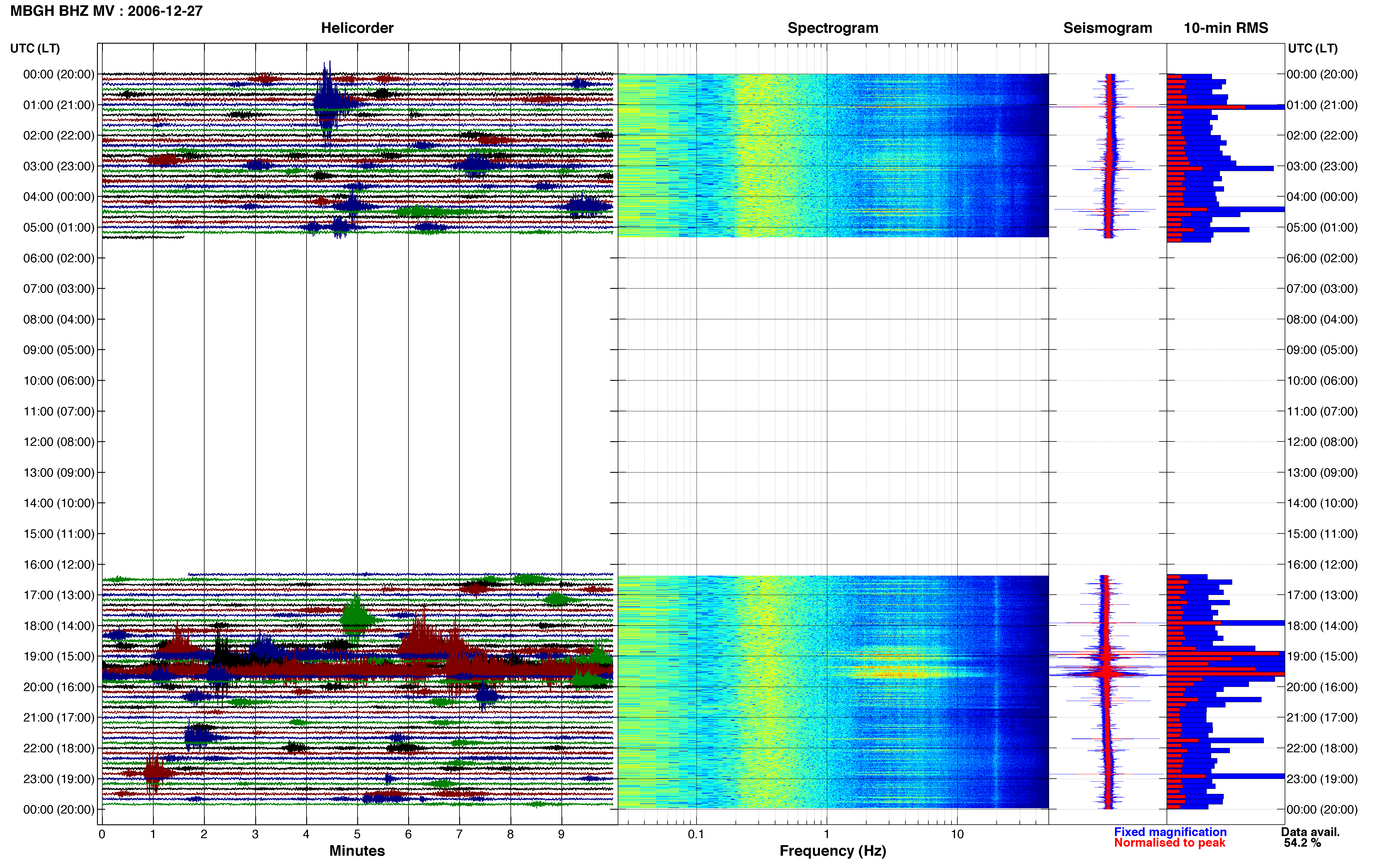Click 06:00 (02:00) on the Helicorder time axis
The width and height of the screenshot is (1389, 868).
pyautogui.click(x=59, y=258)
